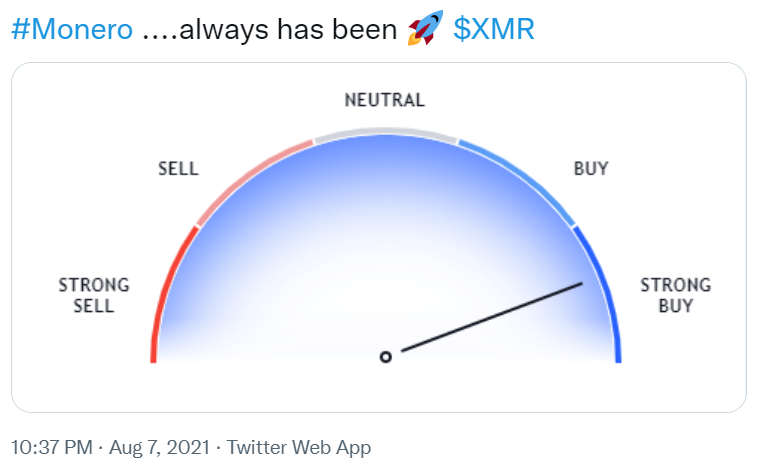The image size is (759, 476).
Task: Click the gray neutral arc segment
Action: (x=385, y=132)
